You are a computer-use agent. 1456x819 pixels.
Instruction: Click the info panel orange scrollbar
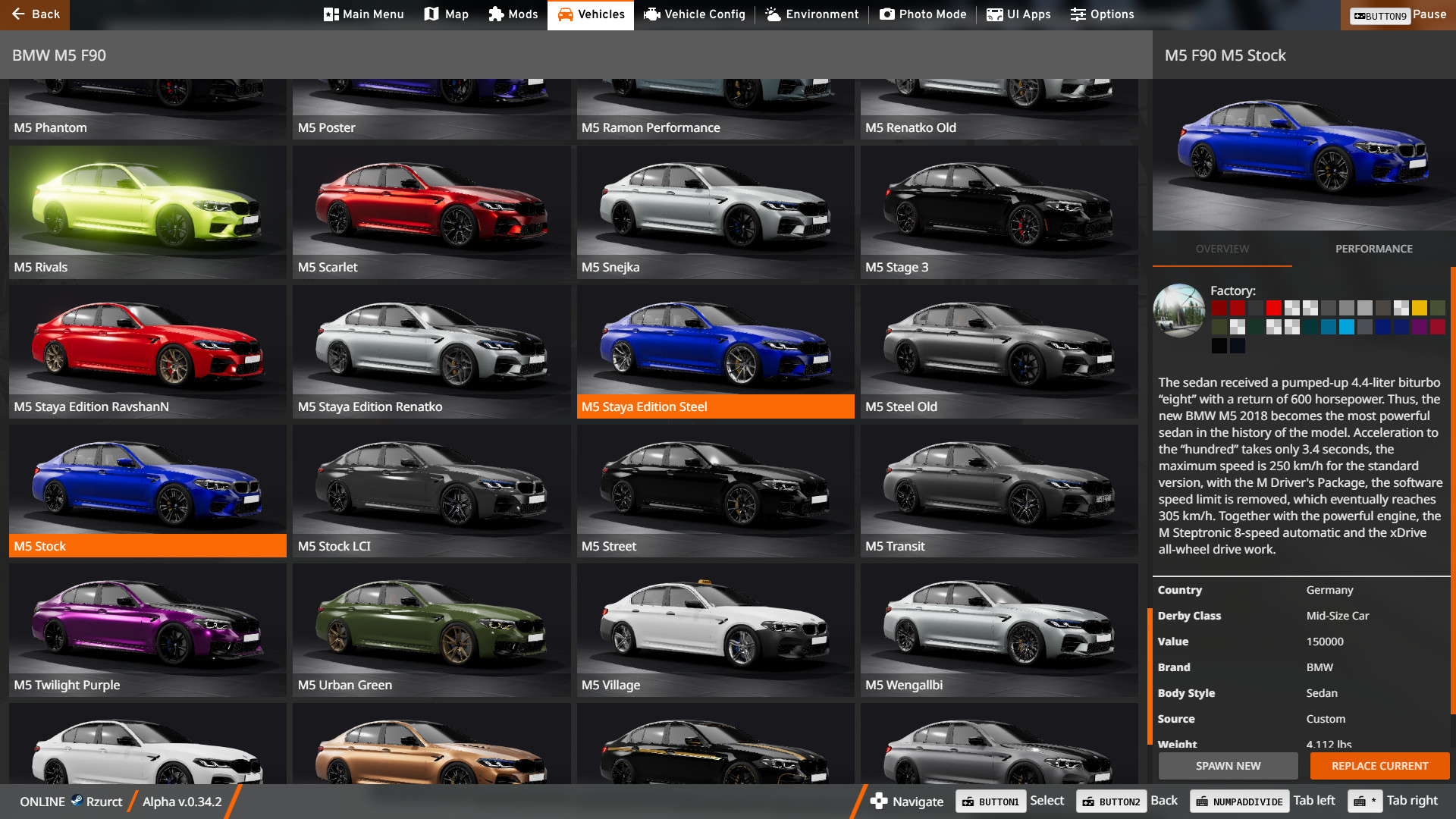(1452, 490)
